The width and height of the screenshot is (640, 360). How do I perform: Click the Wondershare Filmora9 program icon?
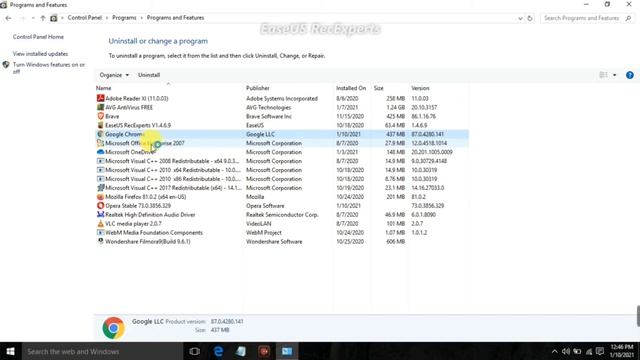pos(100,241)
